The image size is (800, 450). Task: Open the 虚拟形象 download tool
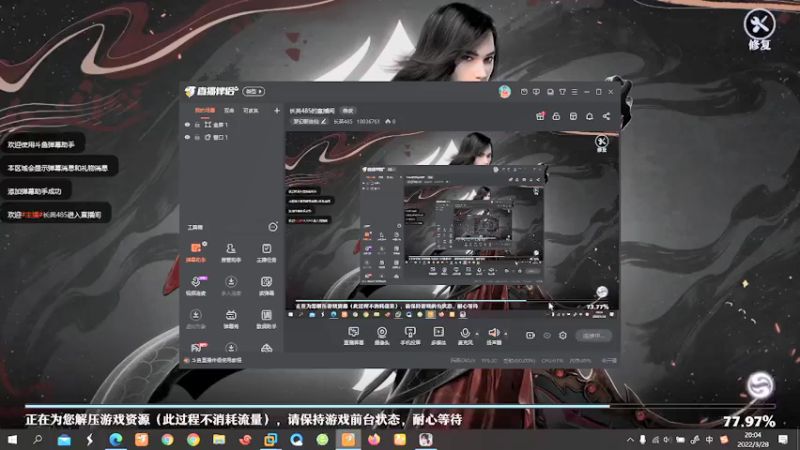tap(195, 319)
